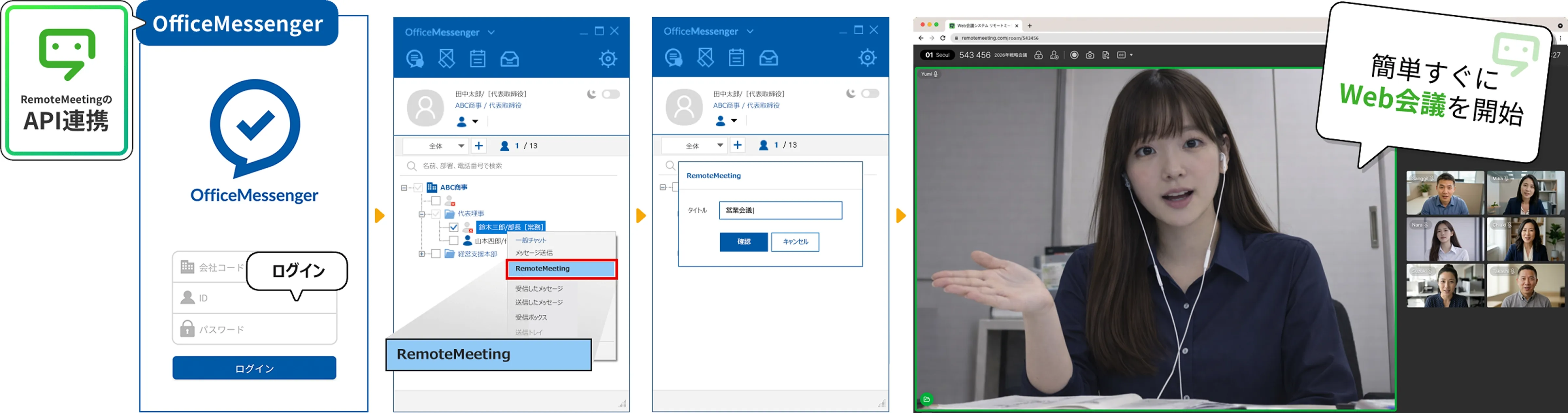Close the Web会議システム browser tab

point(1017,25)
